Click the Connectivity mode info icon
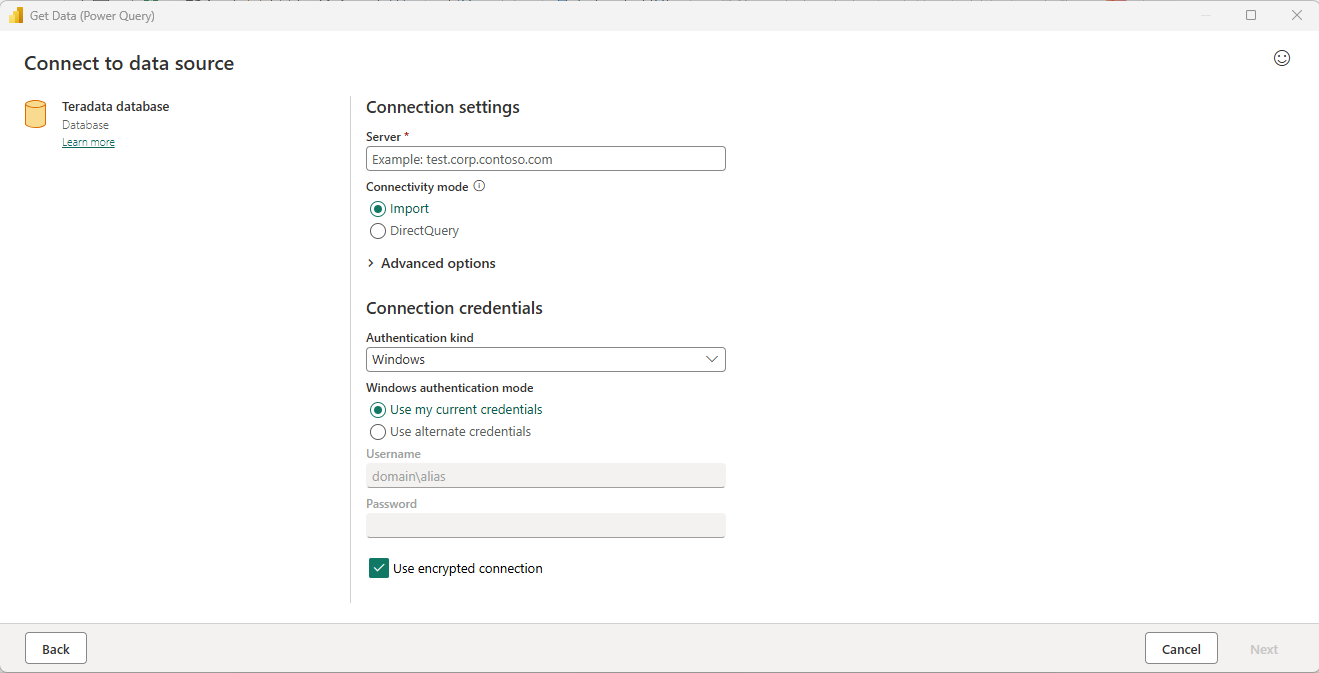Image resolution: width=1319 pixels, height=673 pixels. tap(479, 186)
